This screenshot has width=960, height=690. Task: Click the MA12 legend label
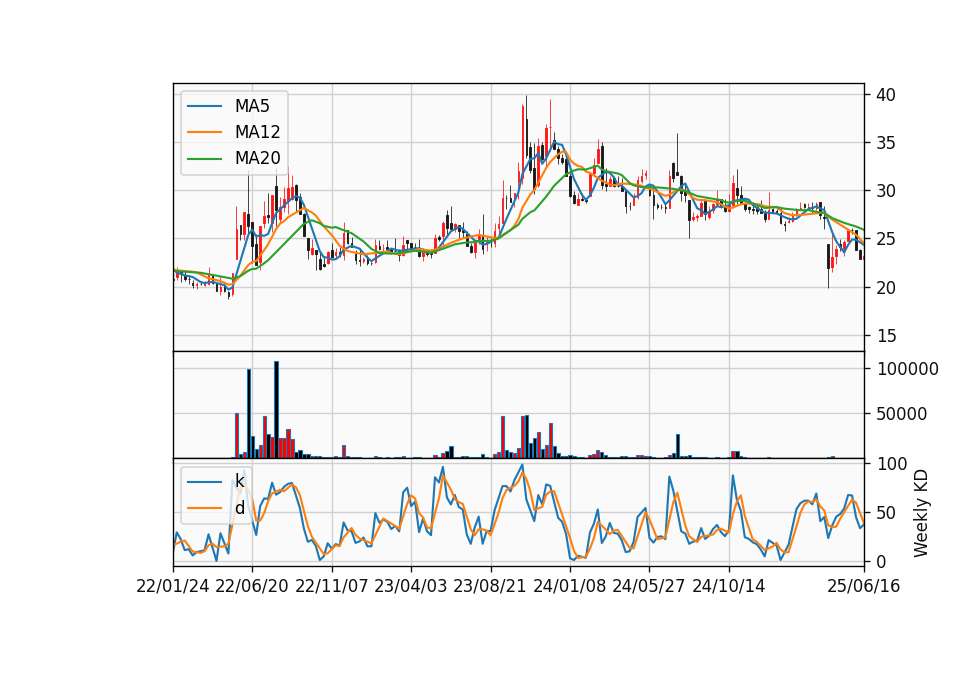point(257,132)
